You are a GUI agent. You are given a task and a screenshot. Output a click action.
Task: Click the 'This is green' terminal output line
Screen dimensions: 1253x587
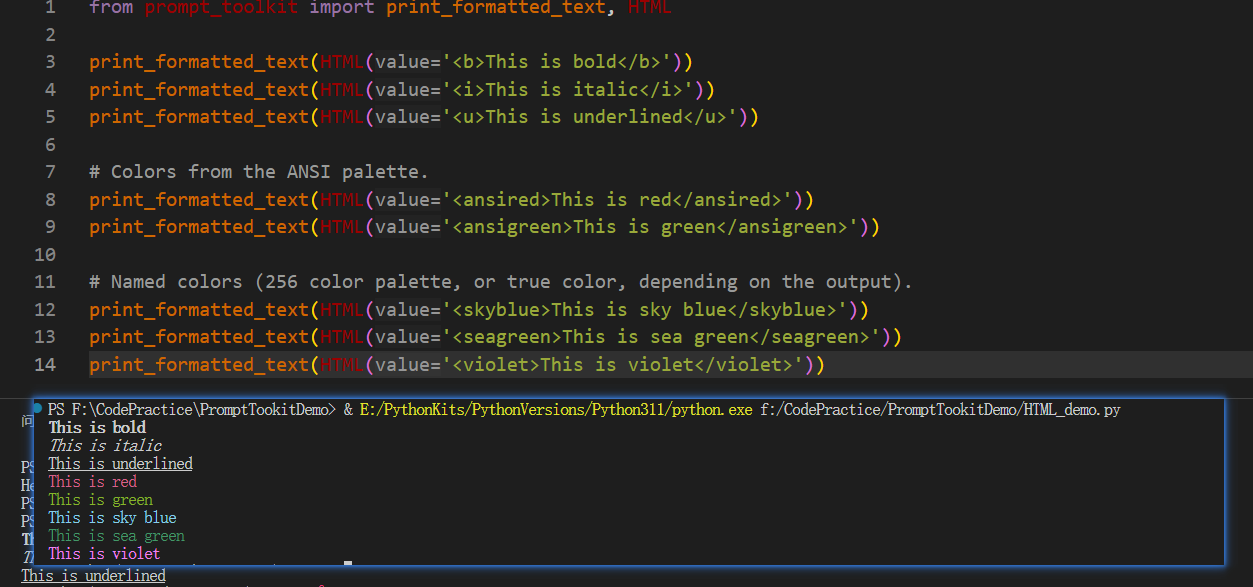click(x=100, y=500)
